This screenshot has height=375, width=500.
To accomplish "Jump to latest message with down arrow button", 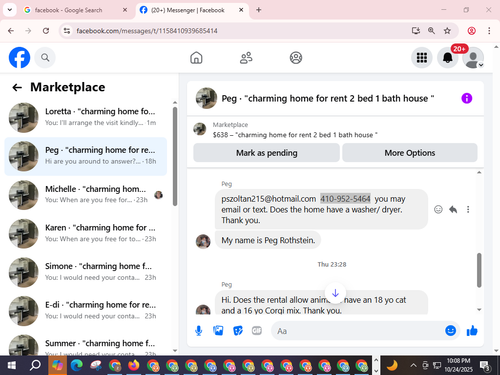I will [x=335, y=293].
